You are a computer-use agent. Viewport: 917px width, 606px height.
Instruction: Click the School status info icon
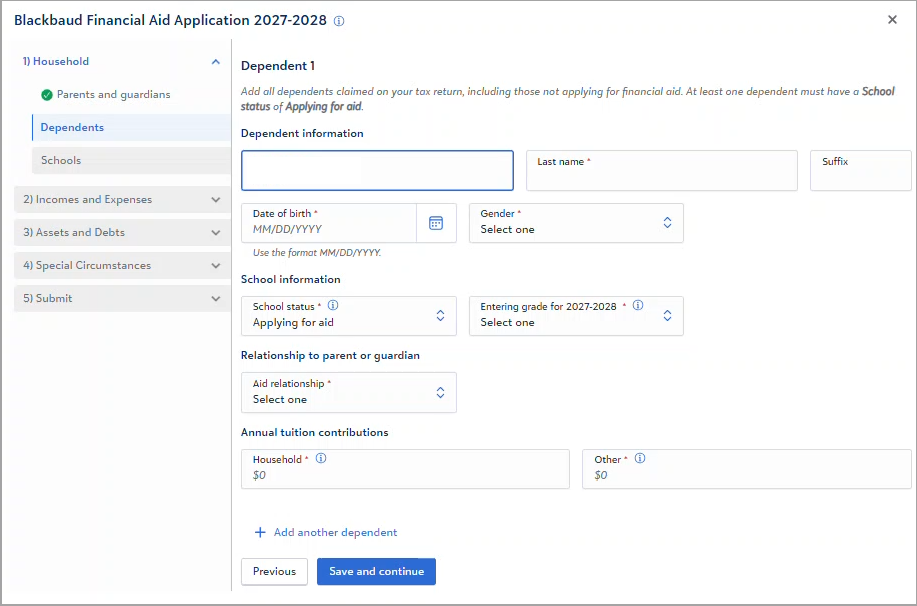(333, 305)
